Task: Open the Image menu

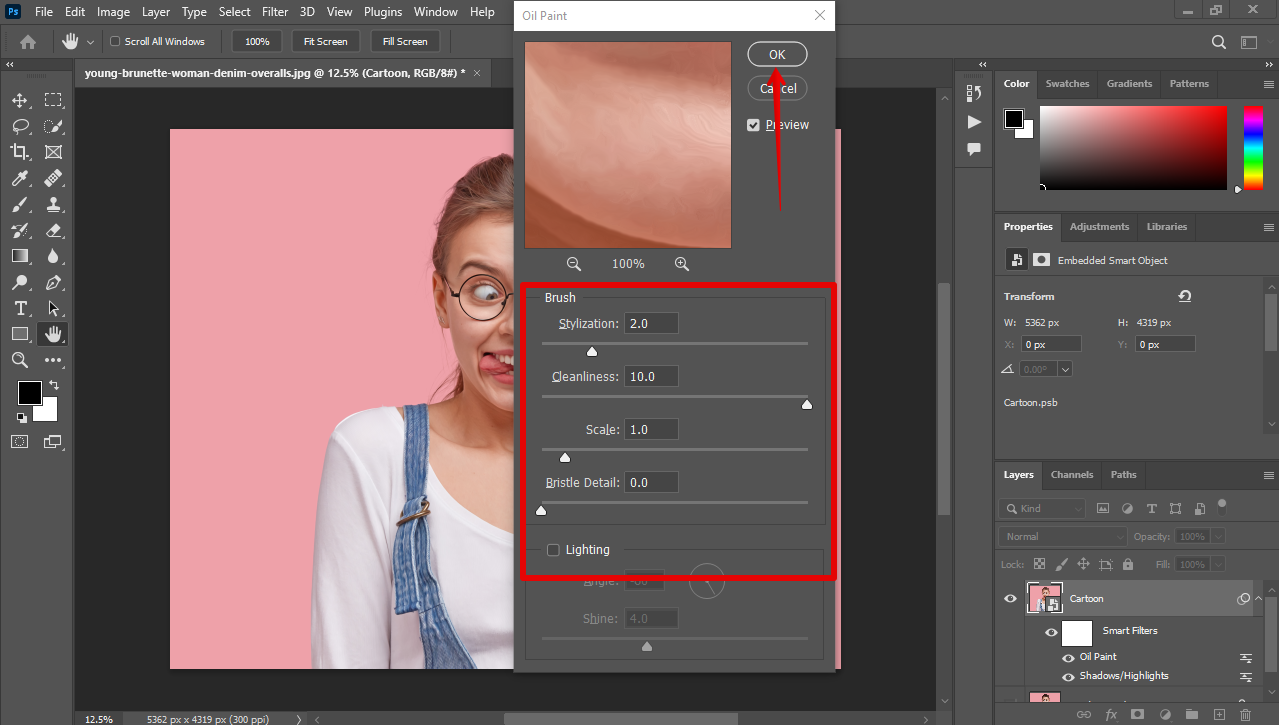Action: point(114,12)
